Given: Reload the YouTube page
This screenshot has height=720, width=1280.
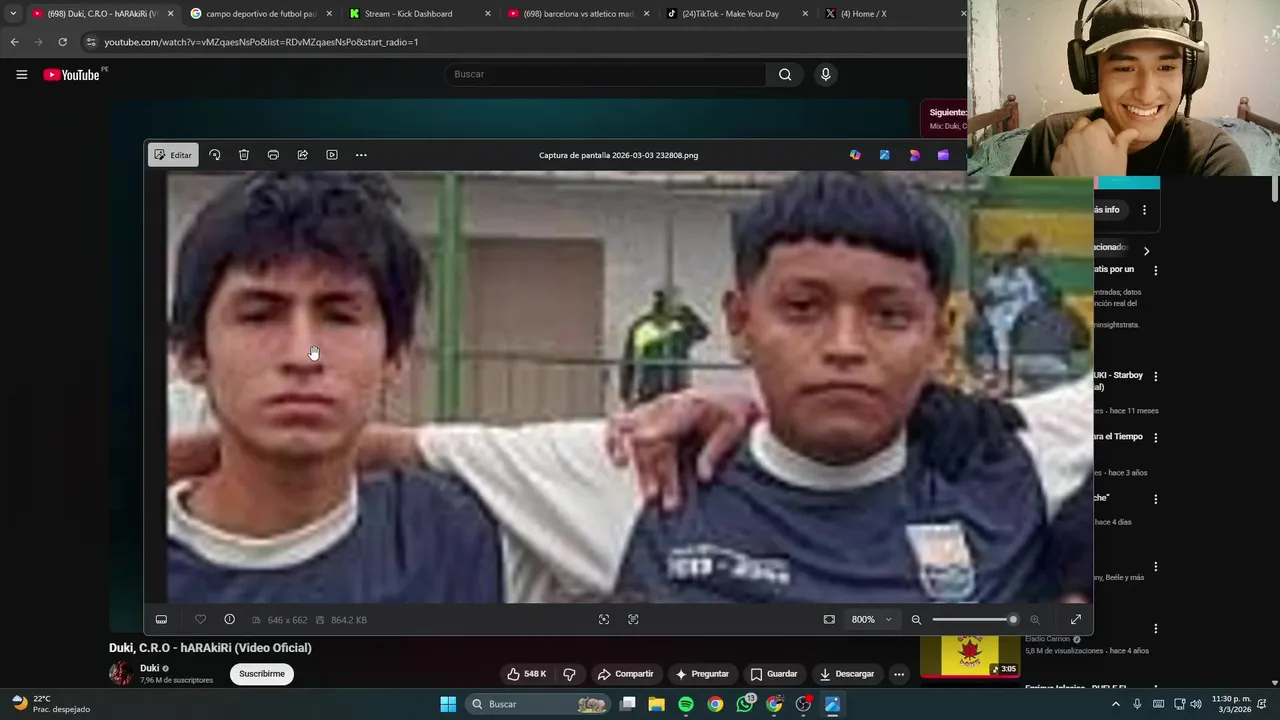Looking at the screenshot, I should click(x=62, y=42).
